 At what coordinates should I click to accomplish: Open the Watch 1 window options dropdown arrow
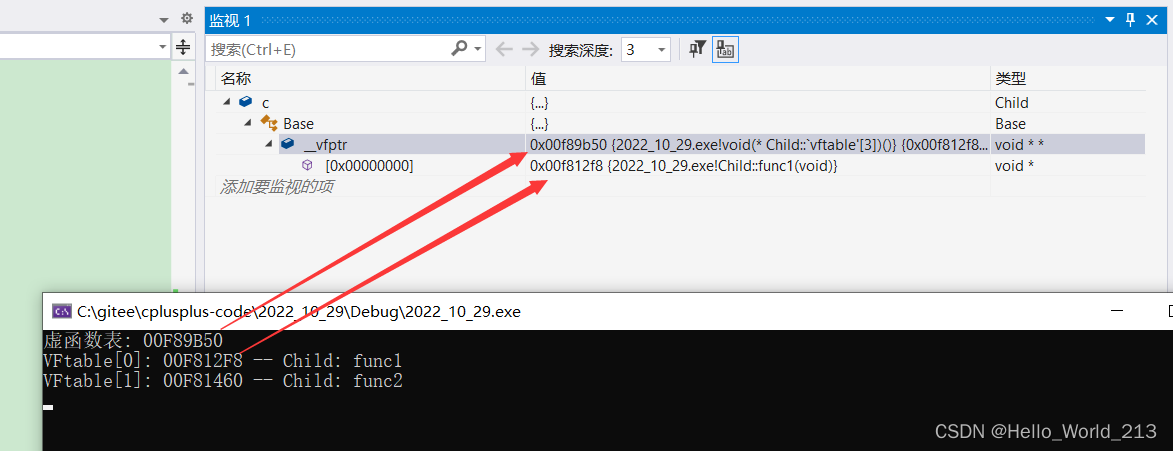(x=1109, y=20)
